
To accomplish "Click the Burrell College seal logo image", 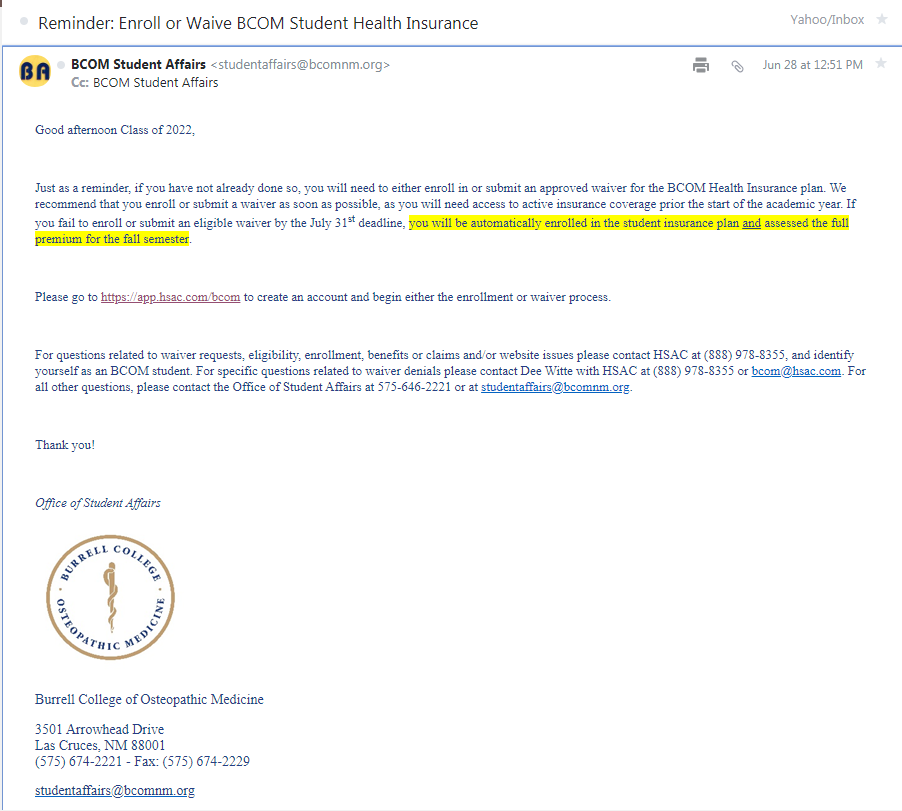I will tap(110, 598).
